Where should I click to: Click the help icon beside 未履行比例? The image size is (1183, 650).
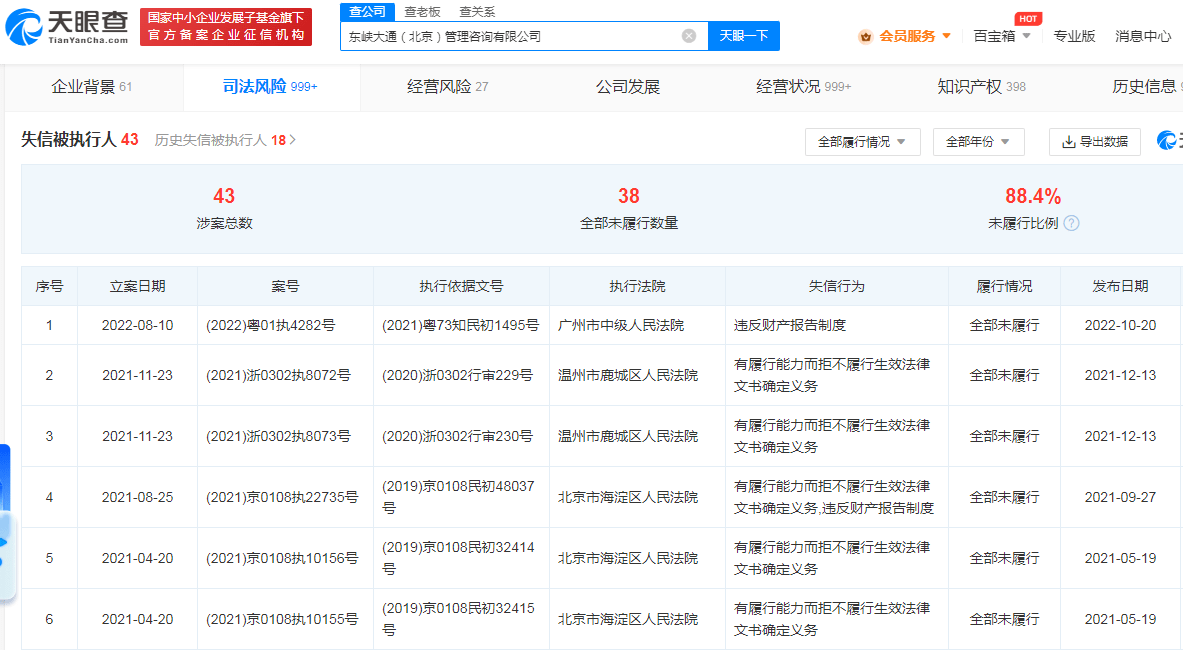(x=1071, y=223)
